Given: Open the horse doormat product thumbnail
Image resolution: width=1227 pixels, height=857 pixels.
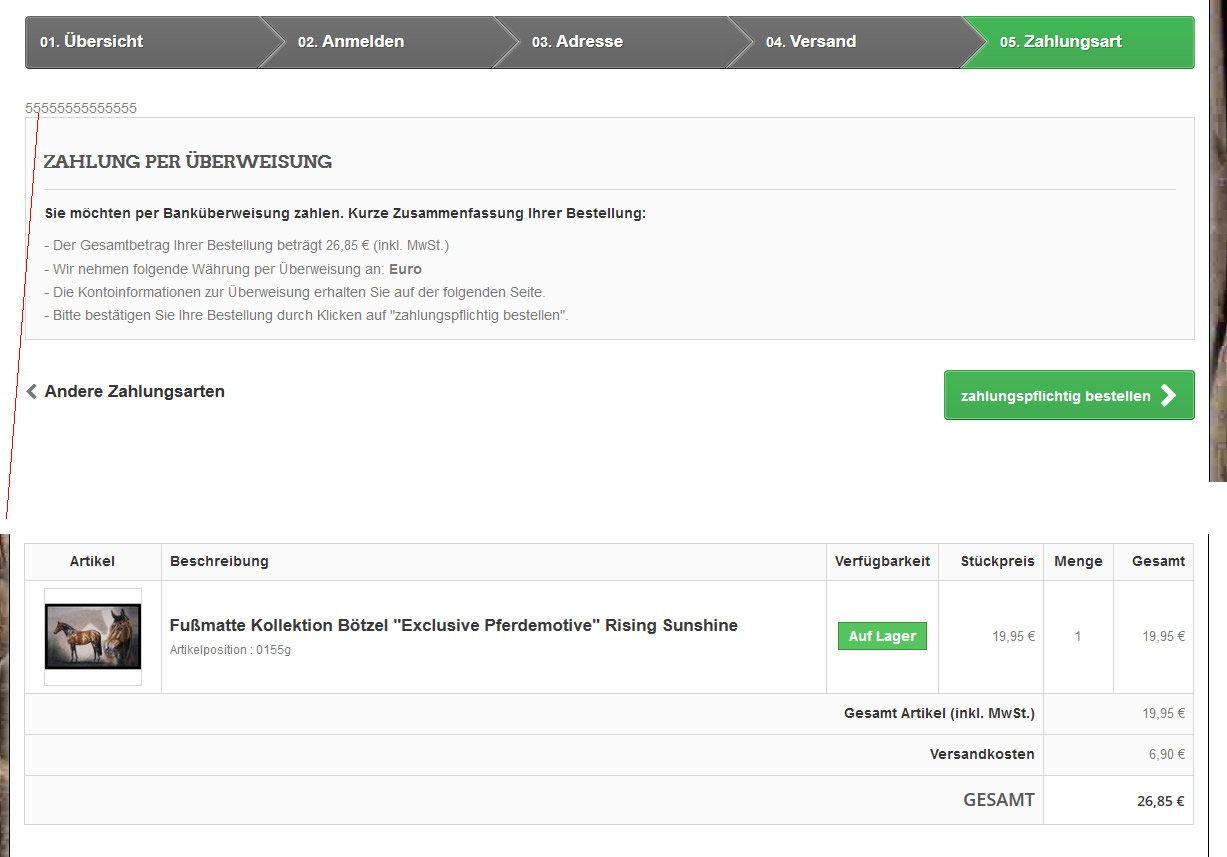Looking at the screenshot, I should click(x=93, y=637).
